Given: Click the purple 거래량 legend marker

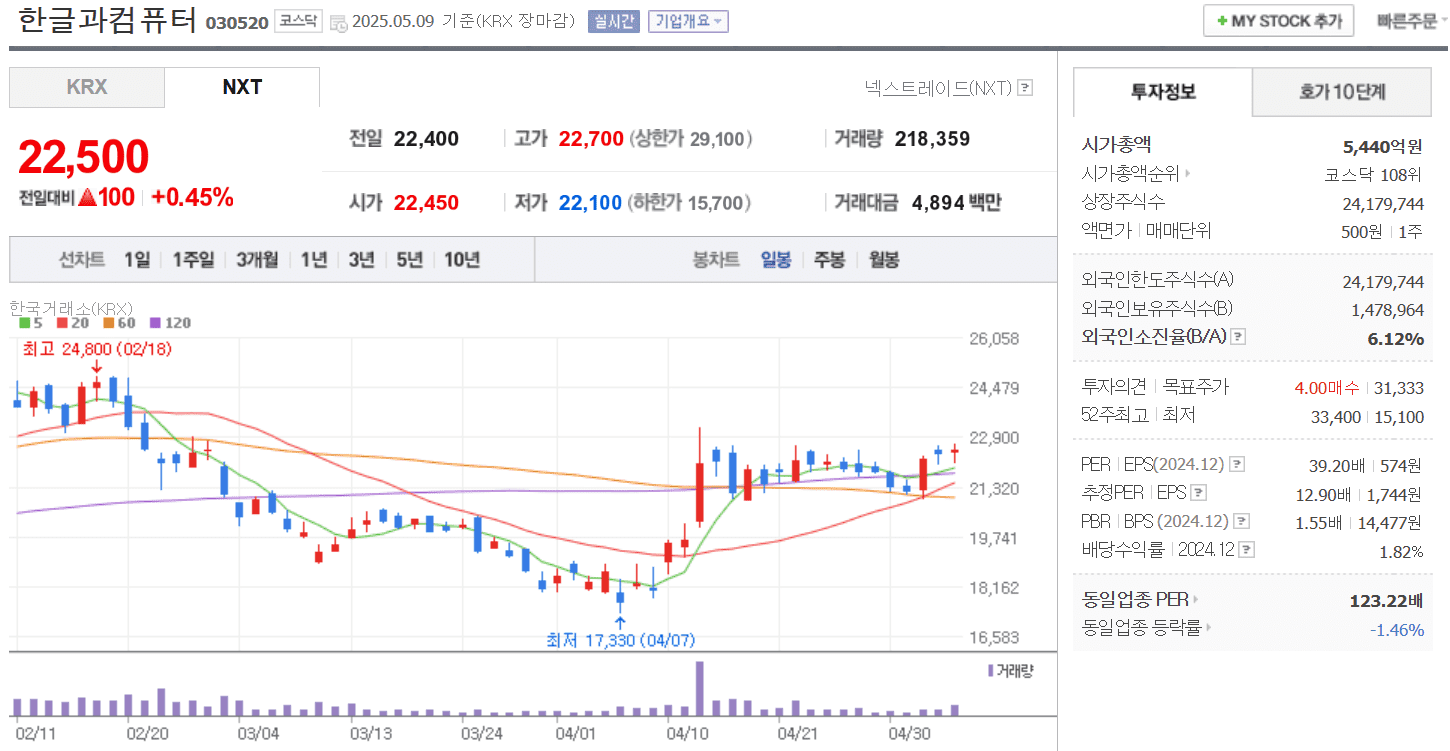Looking at the screenshot, I should (991, 670).
